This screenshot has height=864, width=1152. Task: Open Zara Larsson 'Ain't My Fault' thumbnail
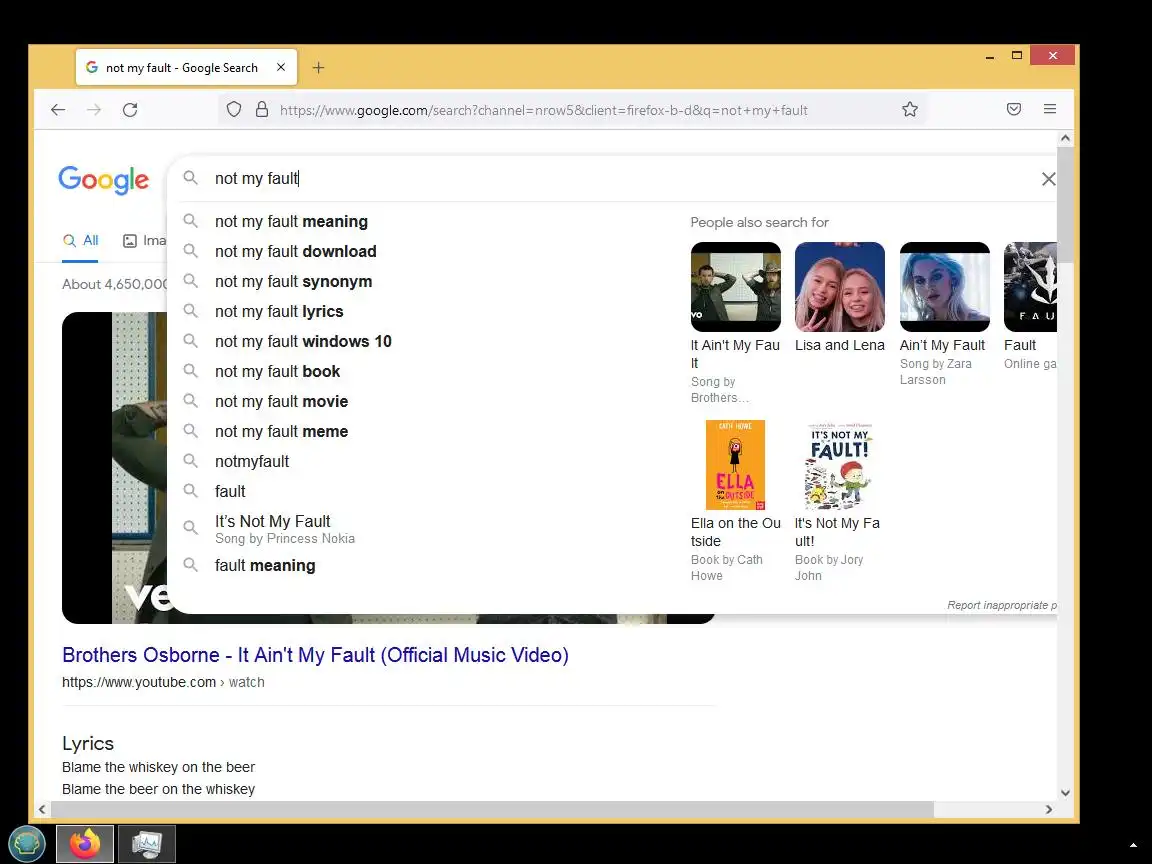944,287
